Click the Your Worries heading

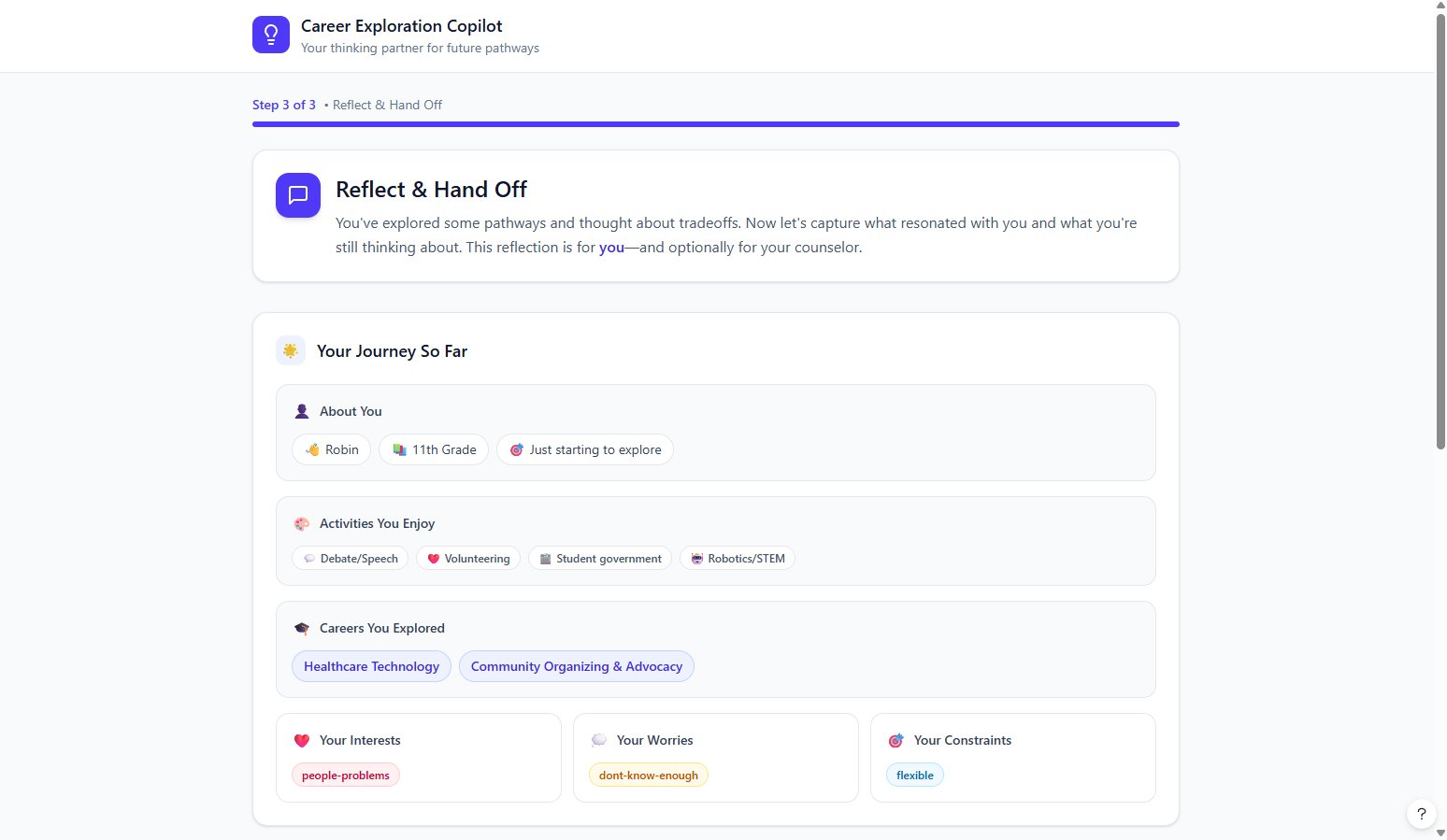655,740
